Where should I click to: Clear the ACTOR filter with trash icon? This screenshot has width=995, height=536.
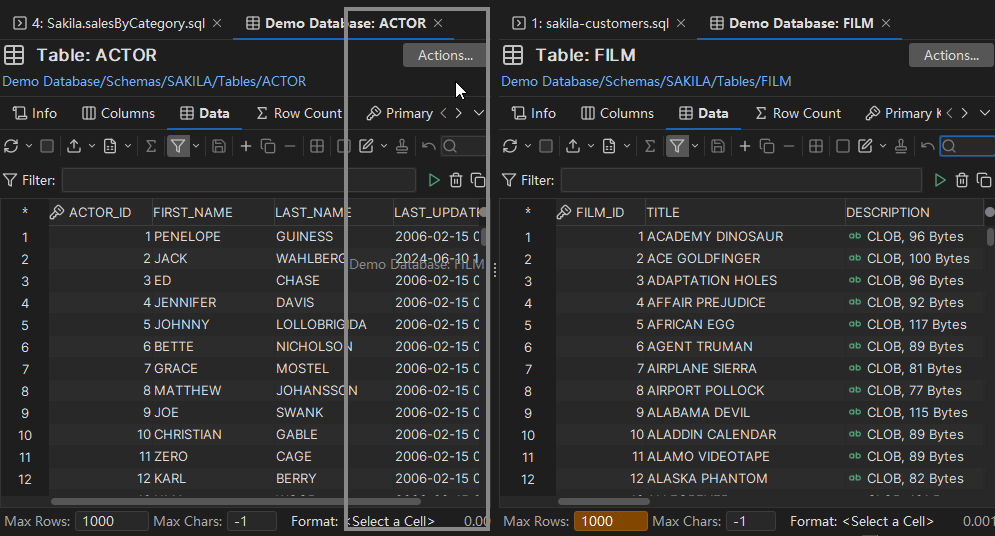456,180
